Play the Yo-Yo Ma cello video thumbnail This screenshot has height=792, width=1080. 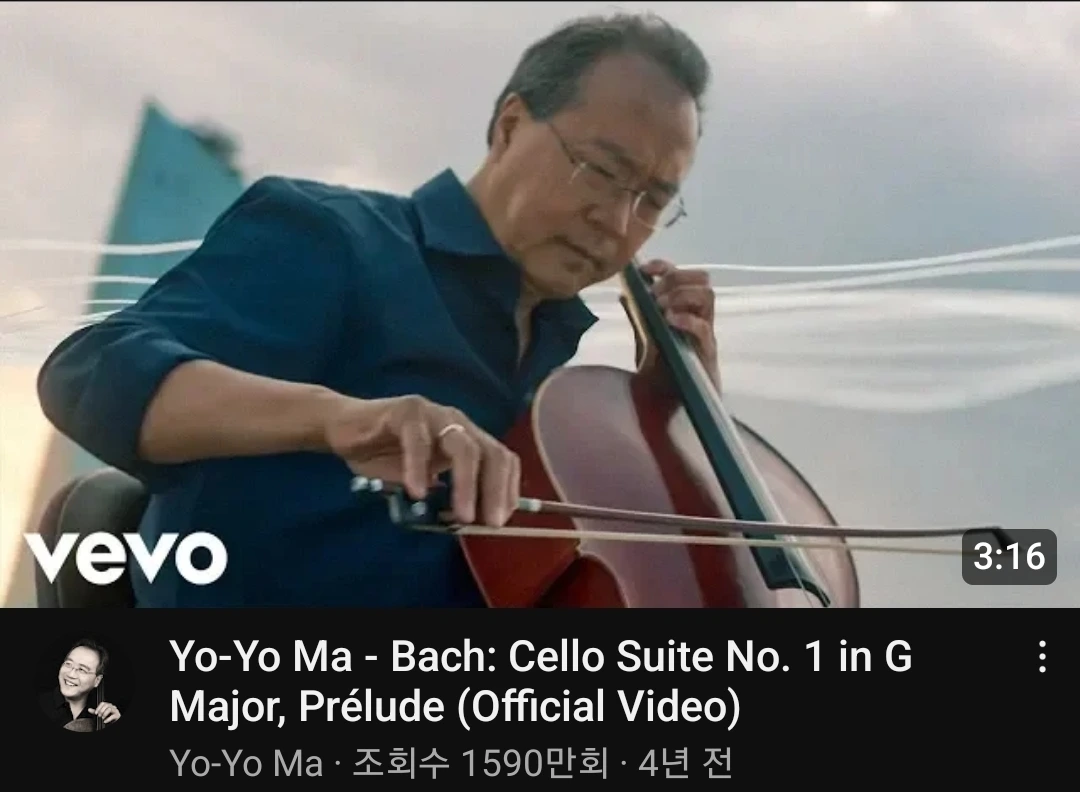tap(540, 304)
